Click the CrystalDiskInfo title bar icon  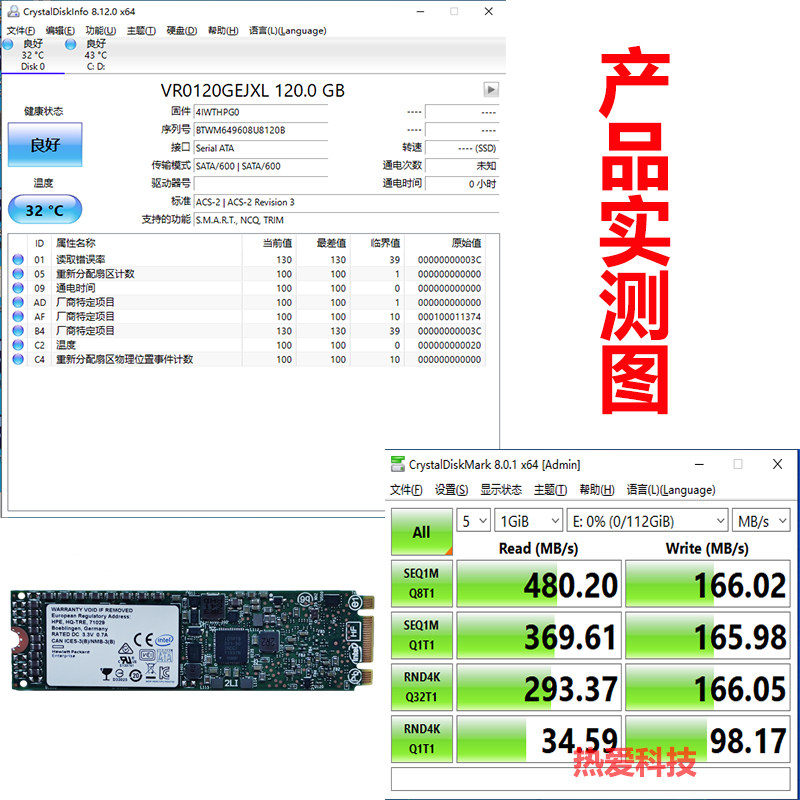(x=13, y=11)
